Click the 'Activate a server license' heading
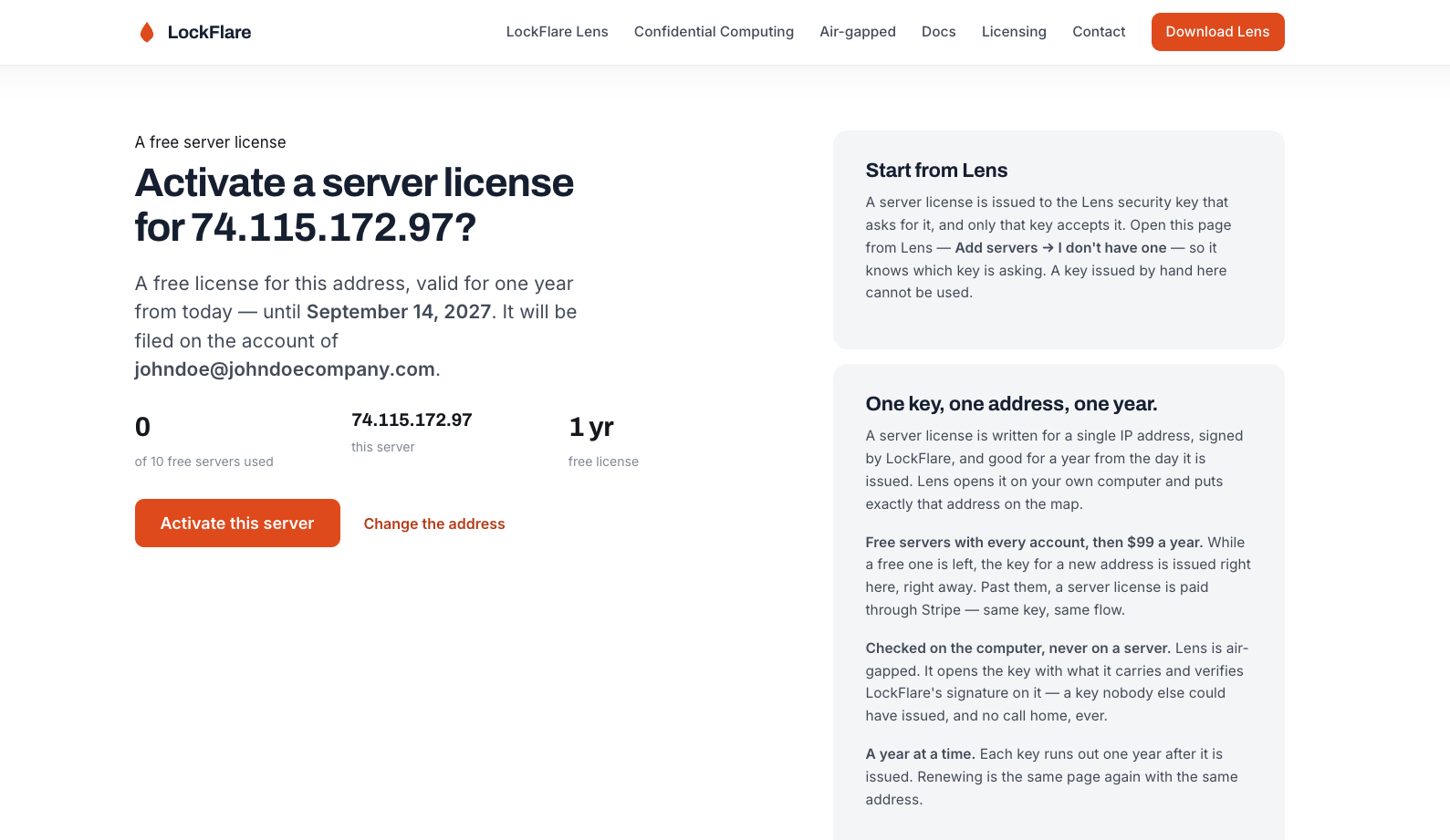 click(x=354, y=205)
